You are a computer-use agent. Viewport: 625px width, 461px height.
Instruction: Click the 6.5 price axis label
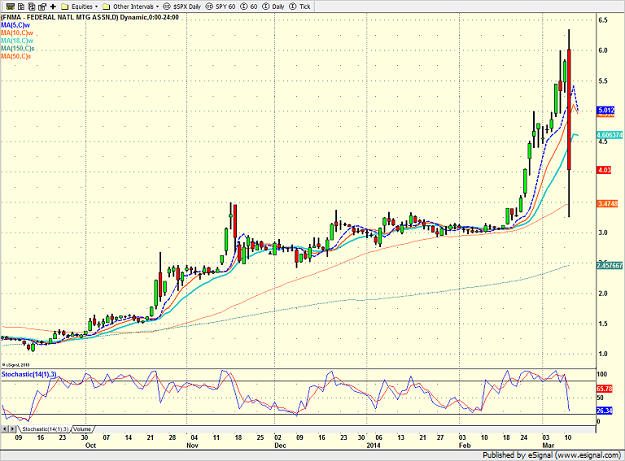pyautogui.click(x=603, y=20)
